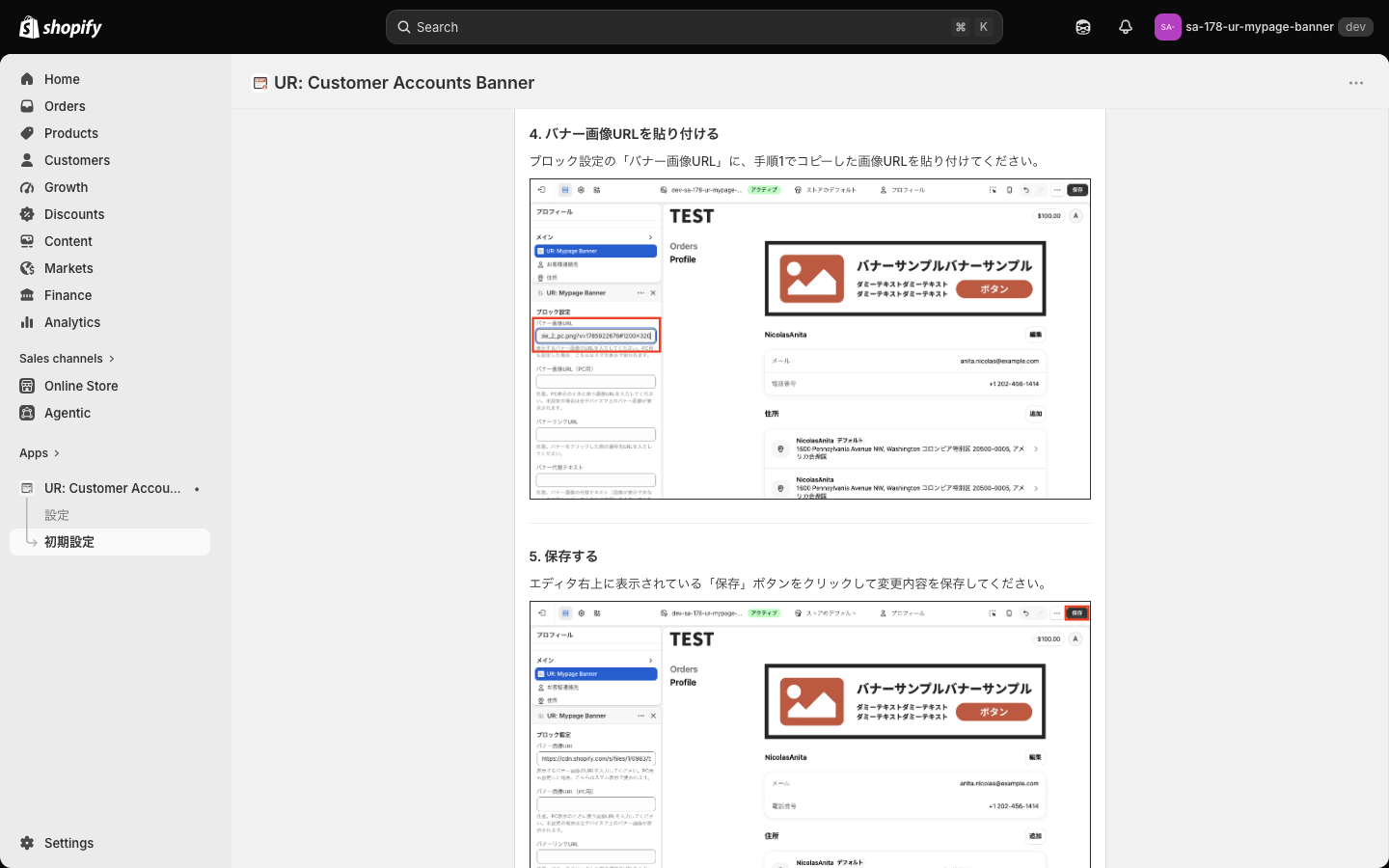
Task: Click the SA store avatar
Action: [x=1168, y=27]
